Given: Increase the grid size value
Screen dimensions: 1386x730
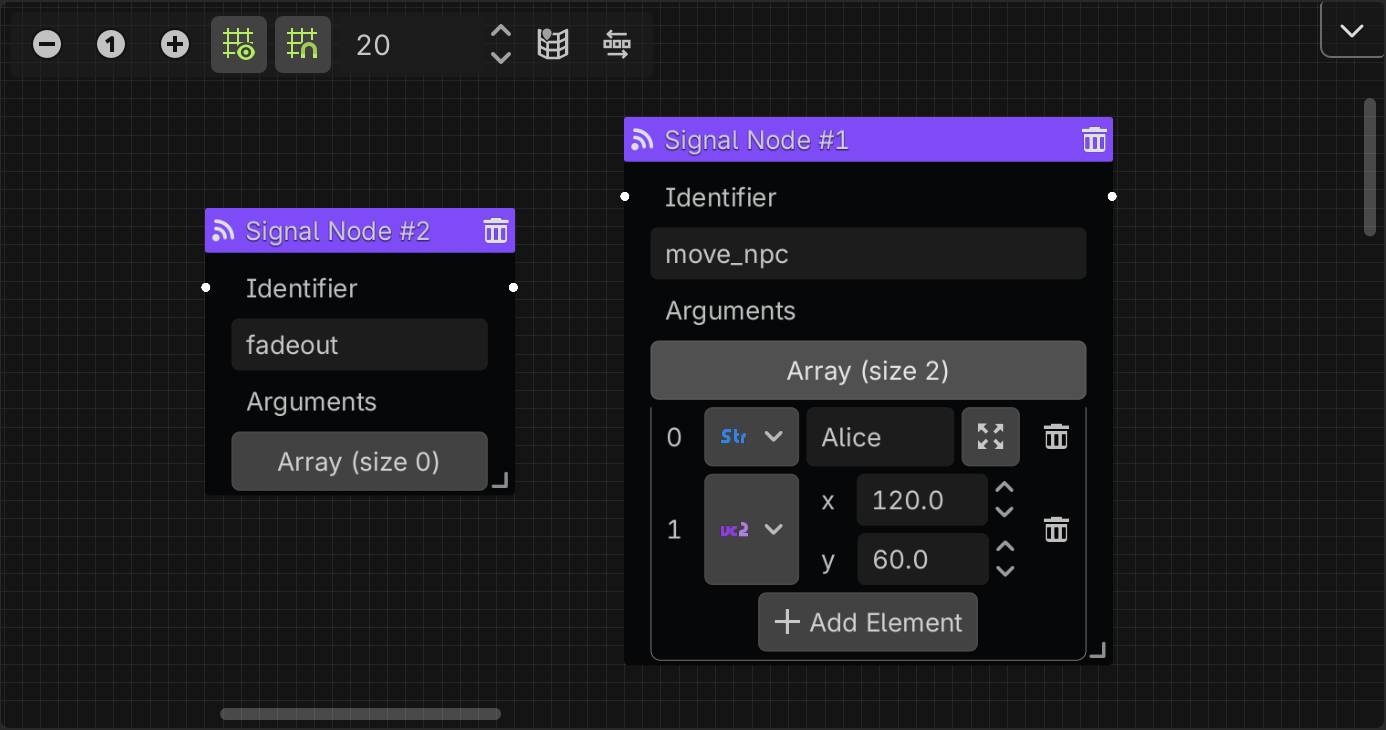Looking at the screenshot, I should (x=500, y=33).
